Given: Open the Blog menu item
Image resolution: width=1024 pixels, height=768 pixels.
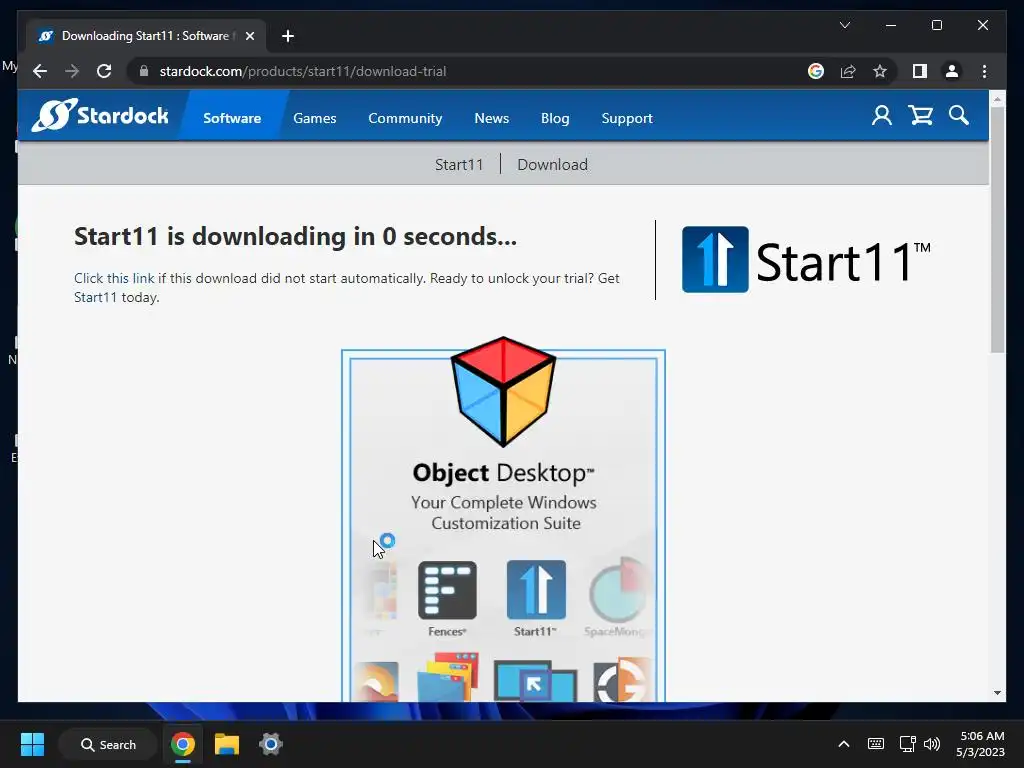Looking at the screenshot, I should click(554, 118).
